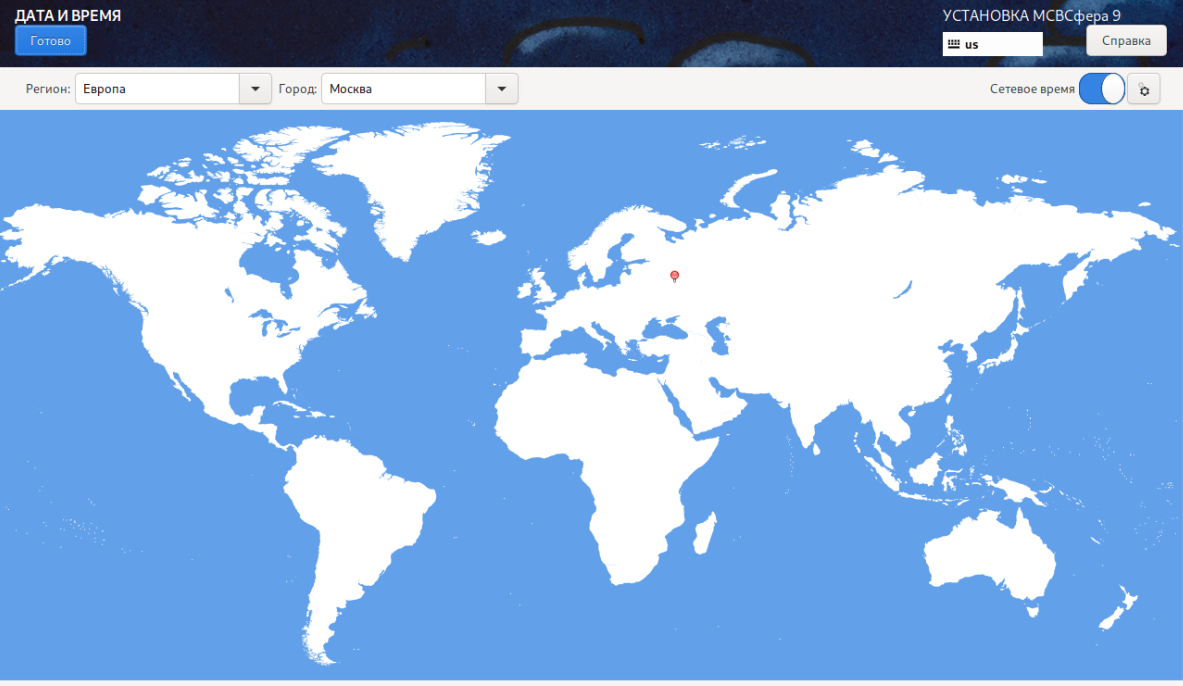Click Iceland on the world map
The width and height of the screenshot is (1183, 686).
click(x=491, y=237)
